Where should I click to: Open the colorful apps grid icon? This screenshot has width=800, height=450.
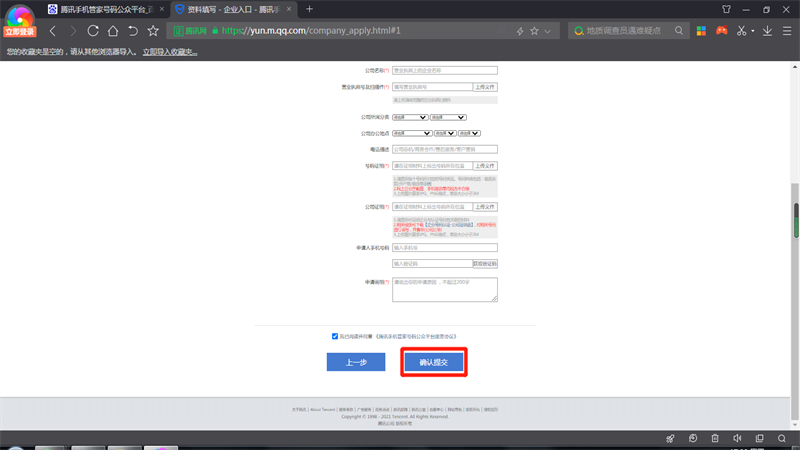[702, 31]
